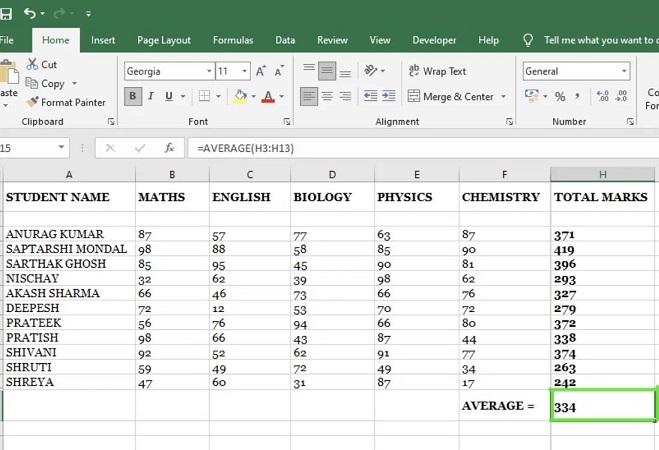Select Middle Align icon
Screen dimensions: 659x450
[327, 71]
